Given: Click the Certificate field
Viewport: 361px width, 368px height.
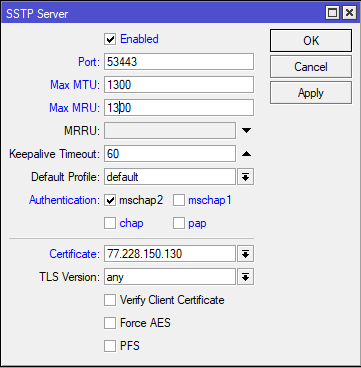Looking at the screenshot, I should pyautogui.click(x=170, y=254).
